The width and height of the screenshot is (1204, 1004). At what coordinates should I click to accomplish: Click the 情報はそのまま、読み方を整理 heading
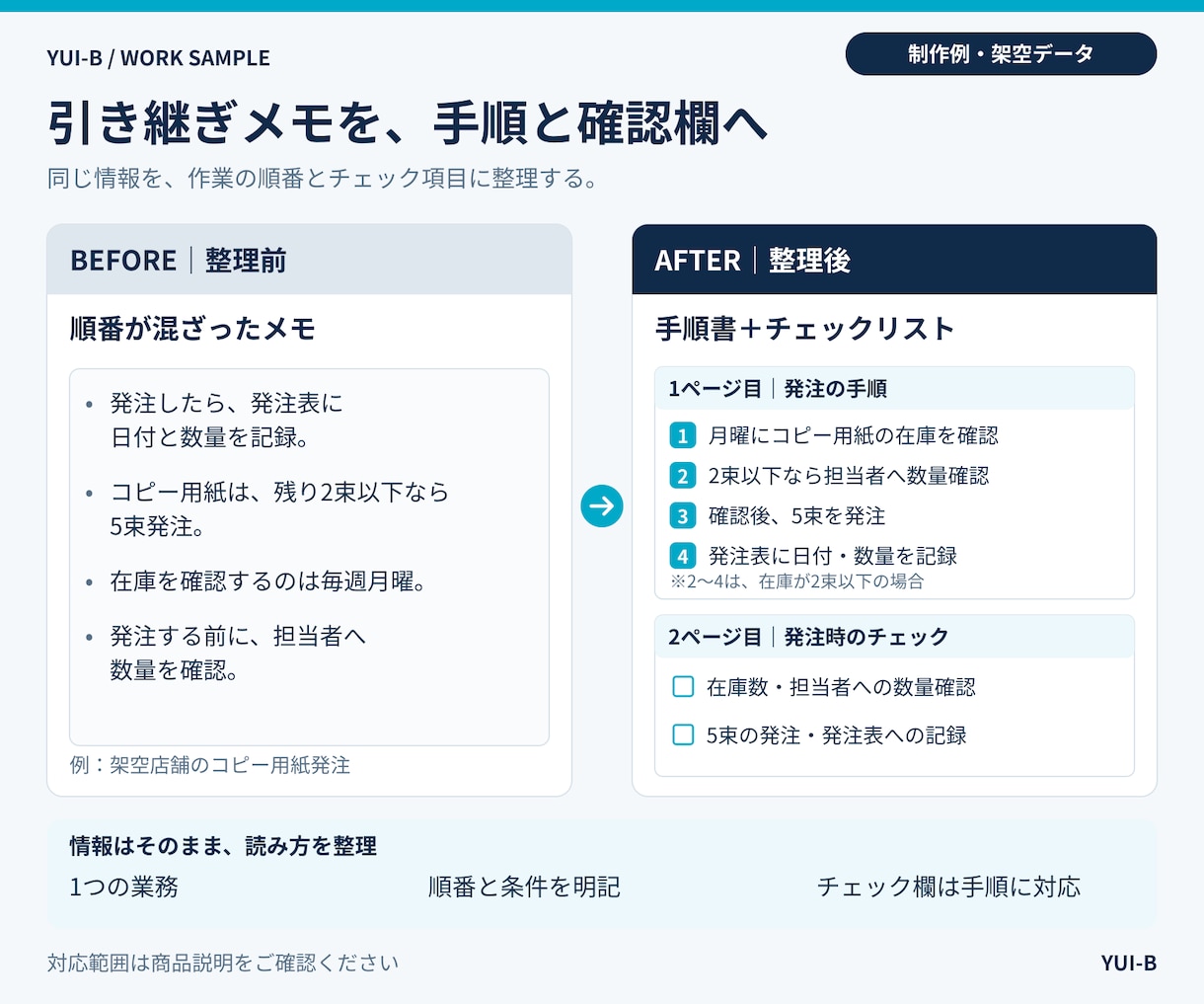click(x=223, y=846)
